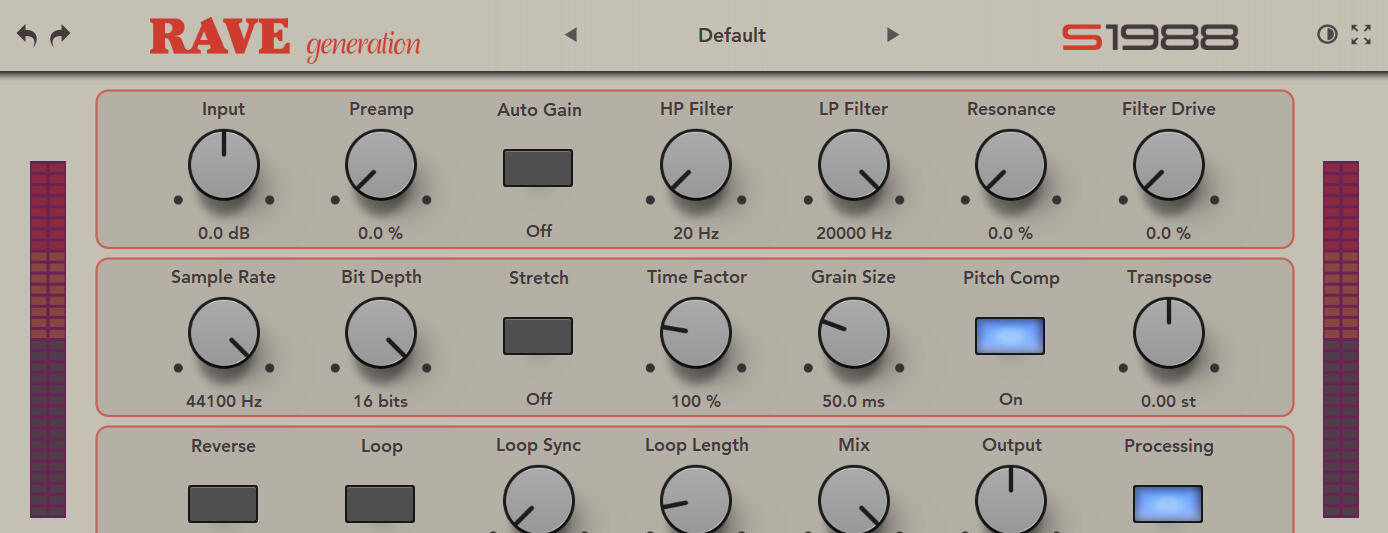Click the RAVE generation title logo
Viewport: 1388px width, 533px height.
[x=285, y=39]
